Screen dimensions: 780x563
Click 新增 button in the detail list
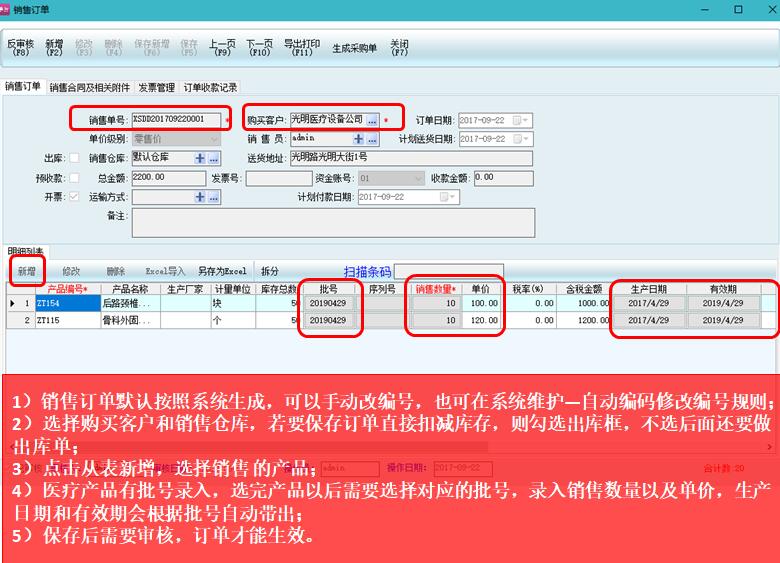pyautogui.click(x=26, y=271)
